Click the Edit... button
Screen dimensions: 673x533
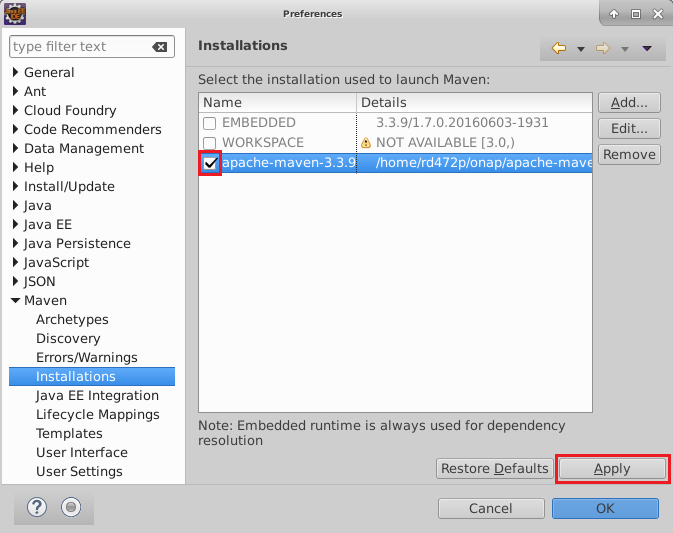[629, 128]
